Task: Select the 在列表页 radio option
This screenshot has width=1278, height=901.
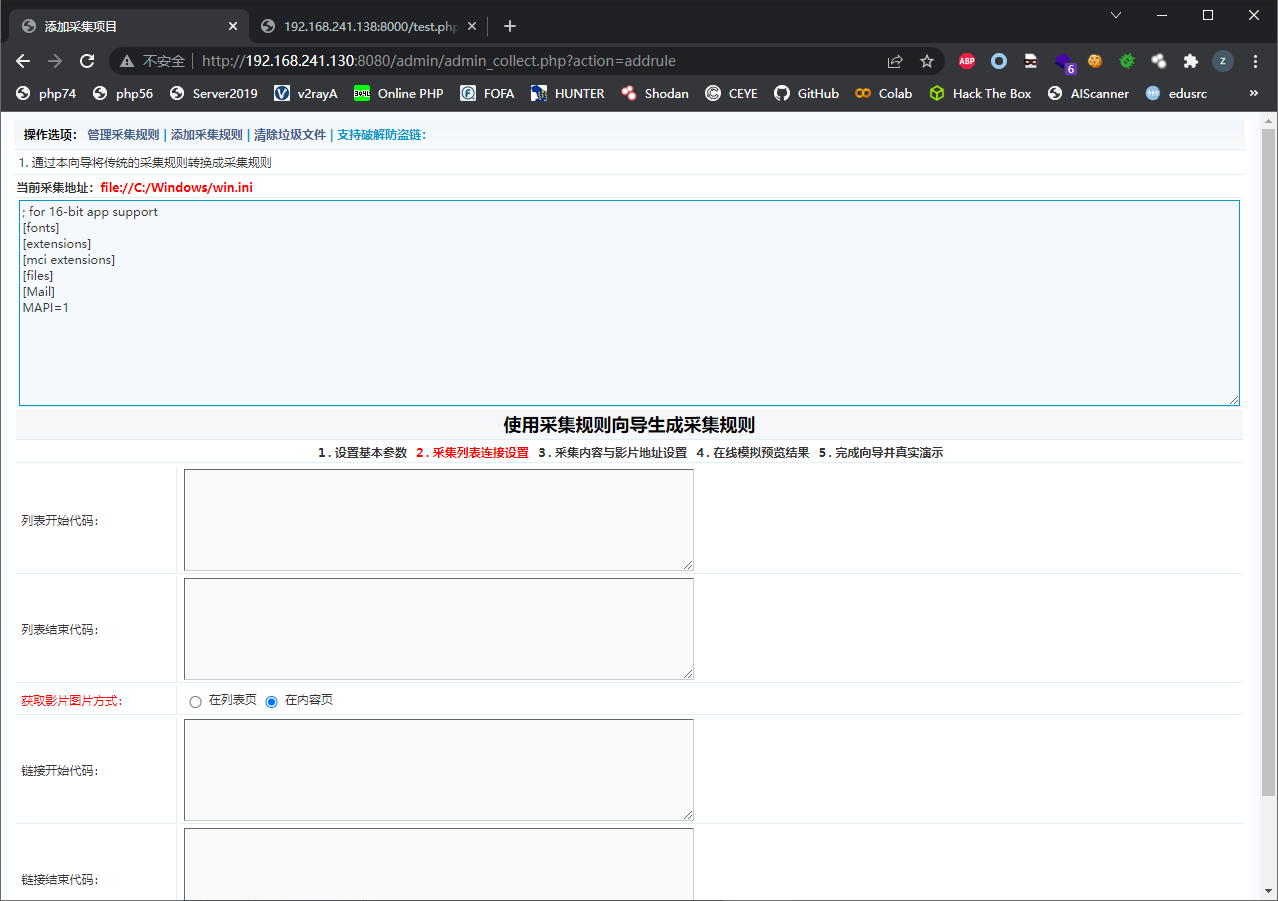Action: (x=196, y=700)
